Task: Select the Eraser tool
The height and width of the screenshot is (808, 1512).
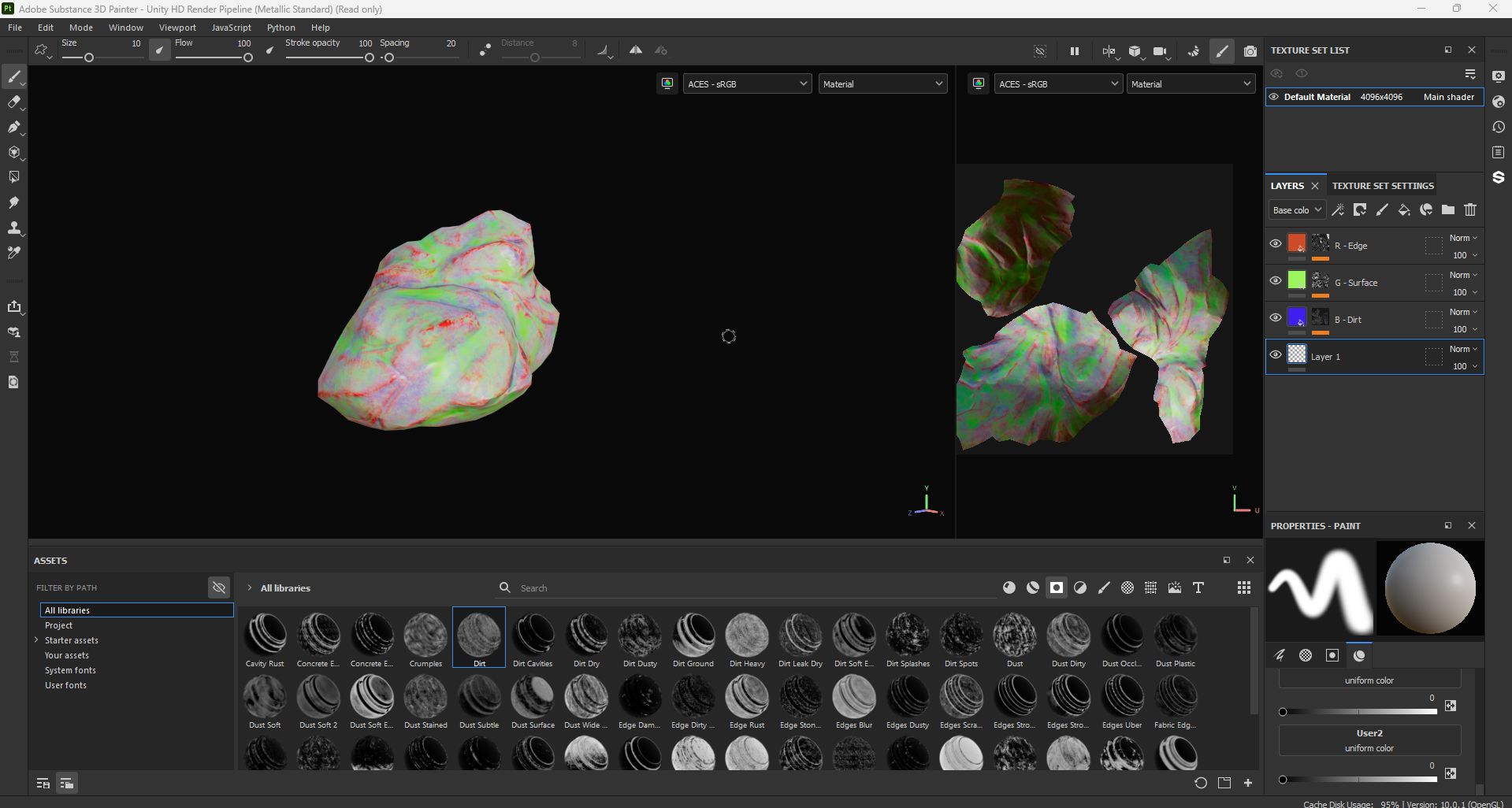Action: coord(16,102)
